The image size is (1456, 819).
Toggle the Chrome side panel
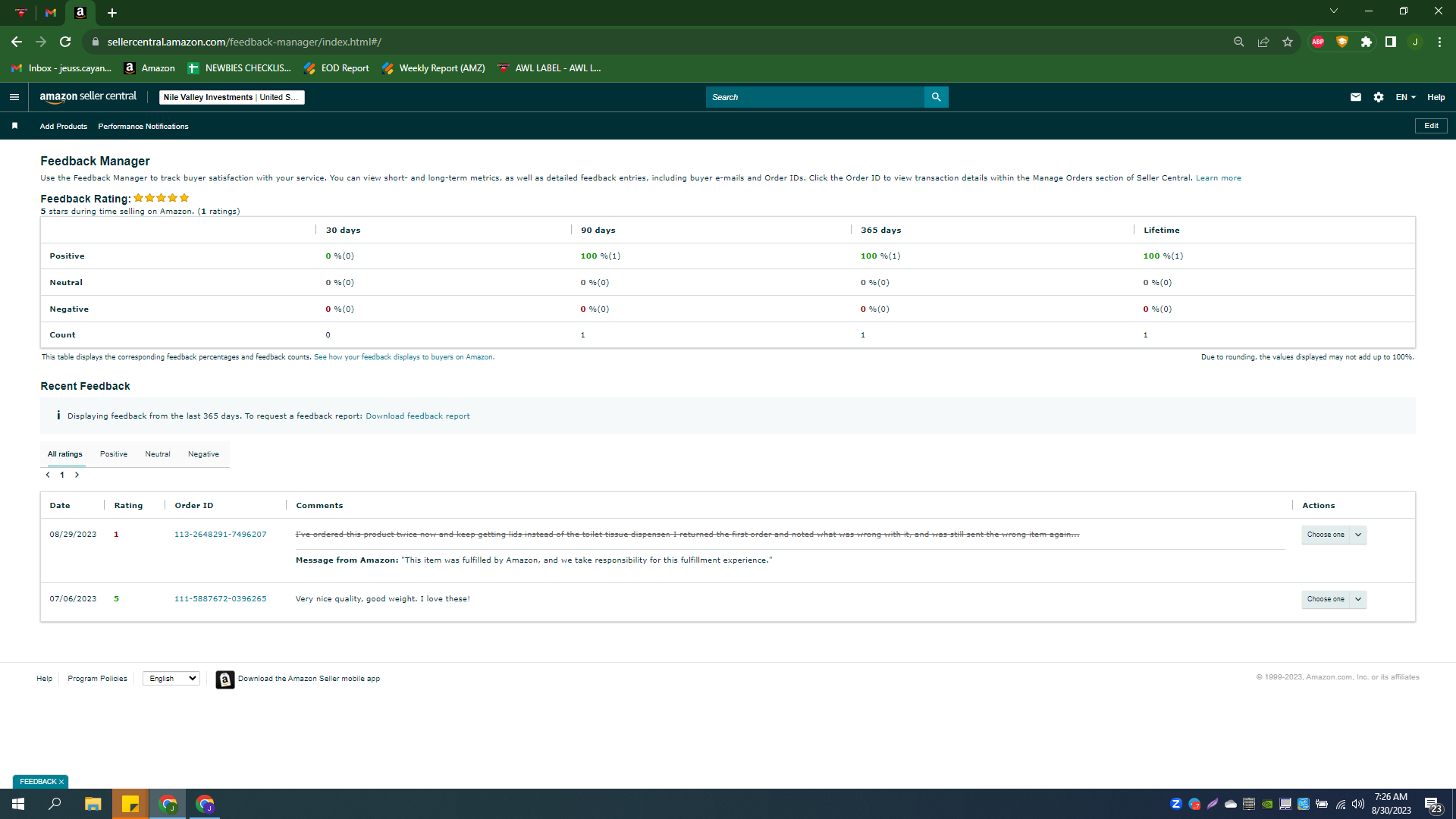[x=1391, y=42]
